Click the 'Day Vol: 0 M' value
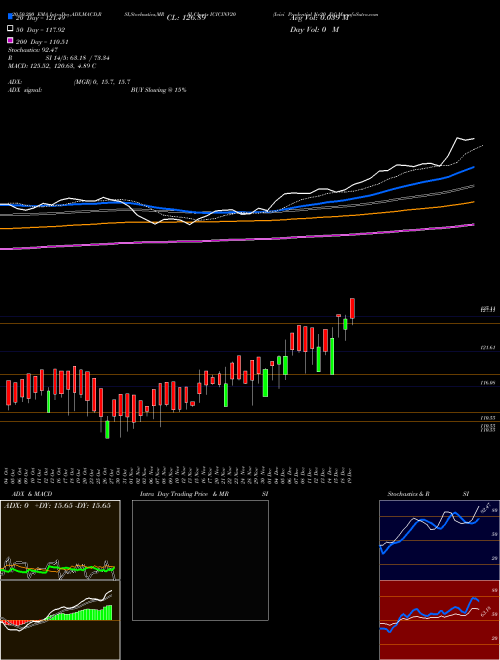 pos(314,29)
